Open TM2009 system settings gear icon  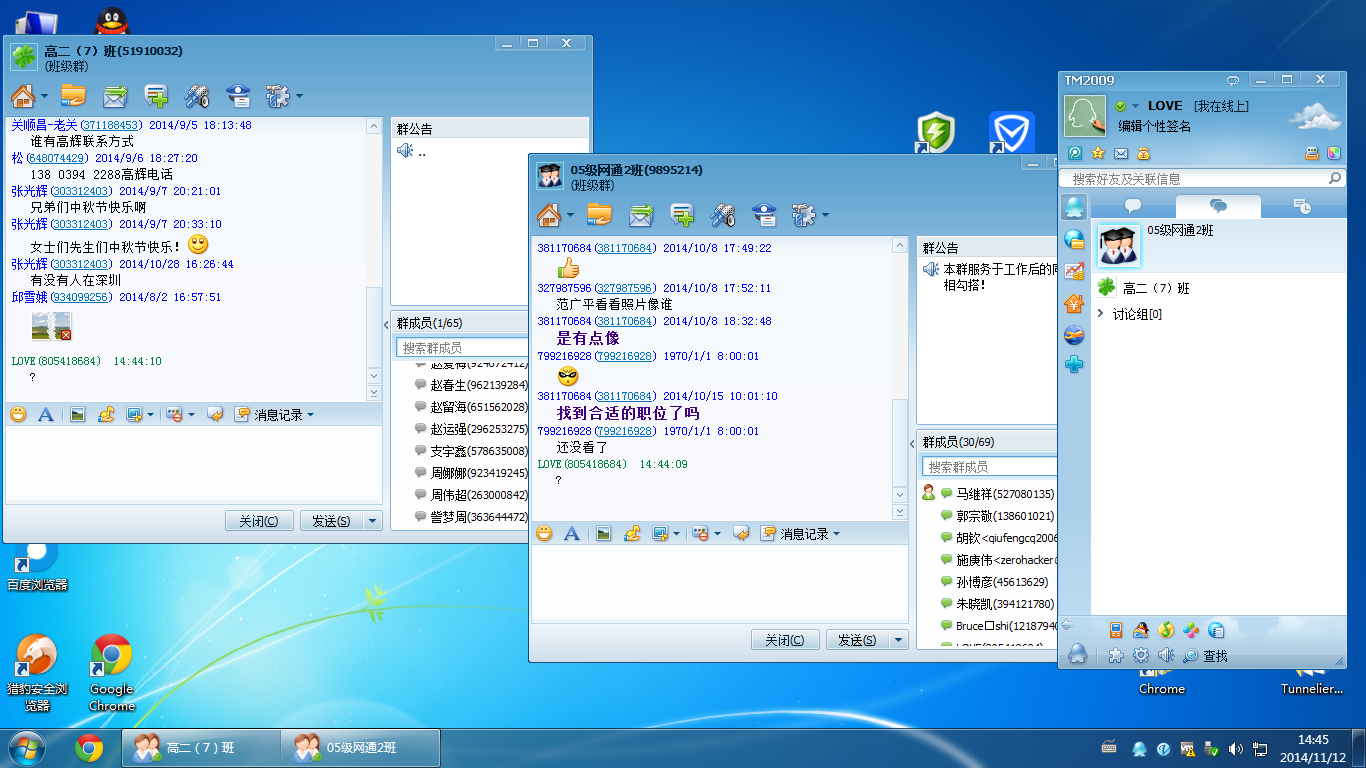click(x=1140, y=656)
